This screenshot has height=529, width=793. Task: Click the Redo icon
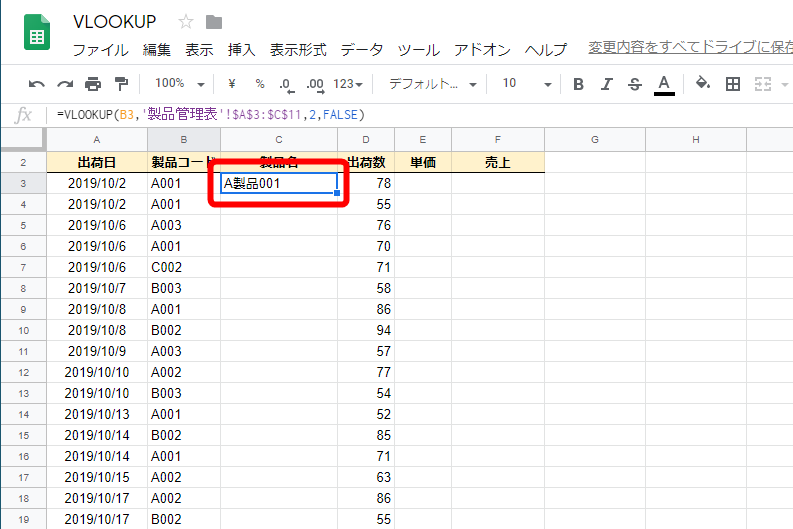pos(65,84)
